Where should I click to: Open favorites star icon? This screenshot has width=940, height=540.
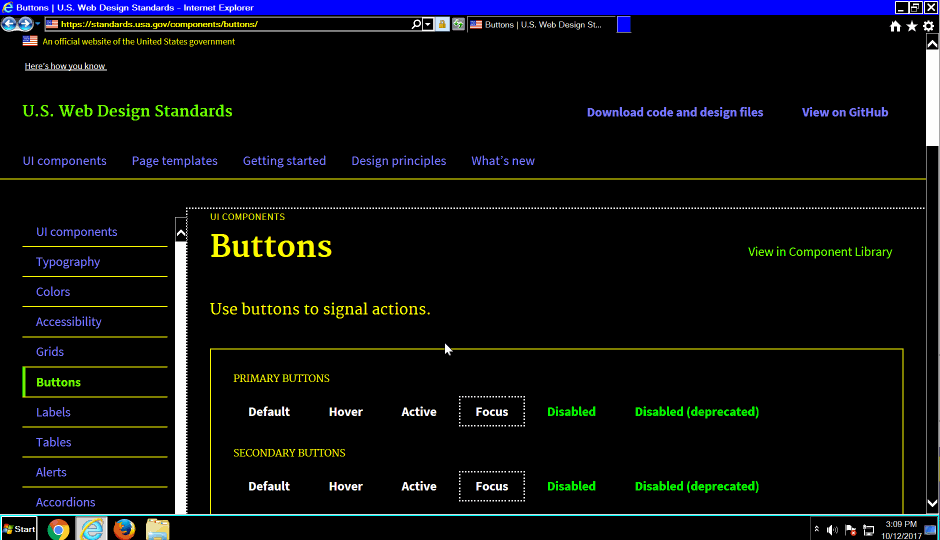click(x=912, y=26)
